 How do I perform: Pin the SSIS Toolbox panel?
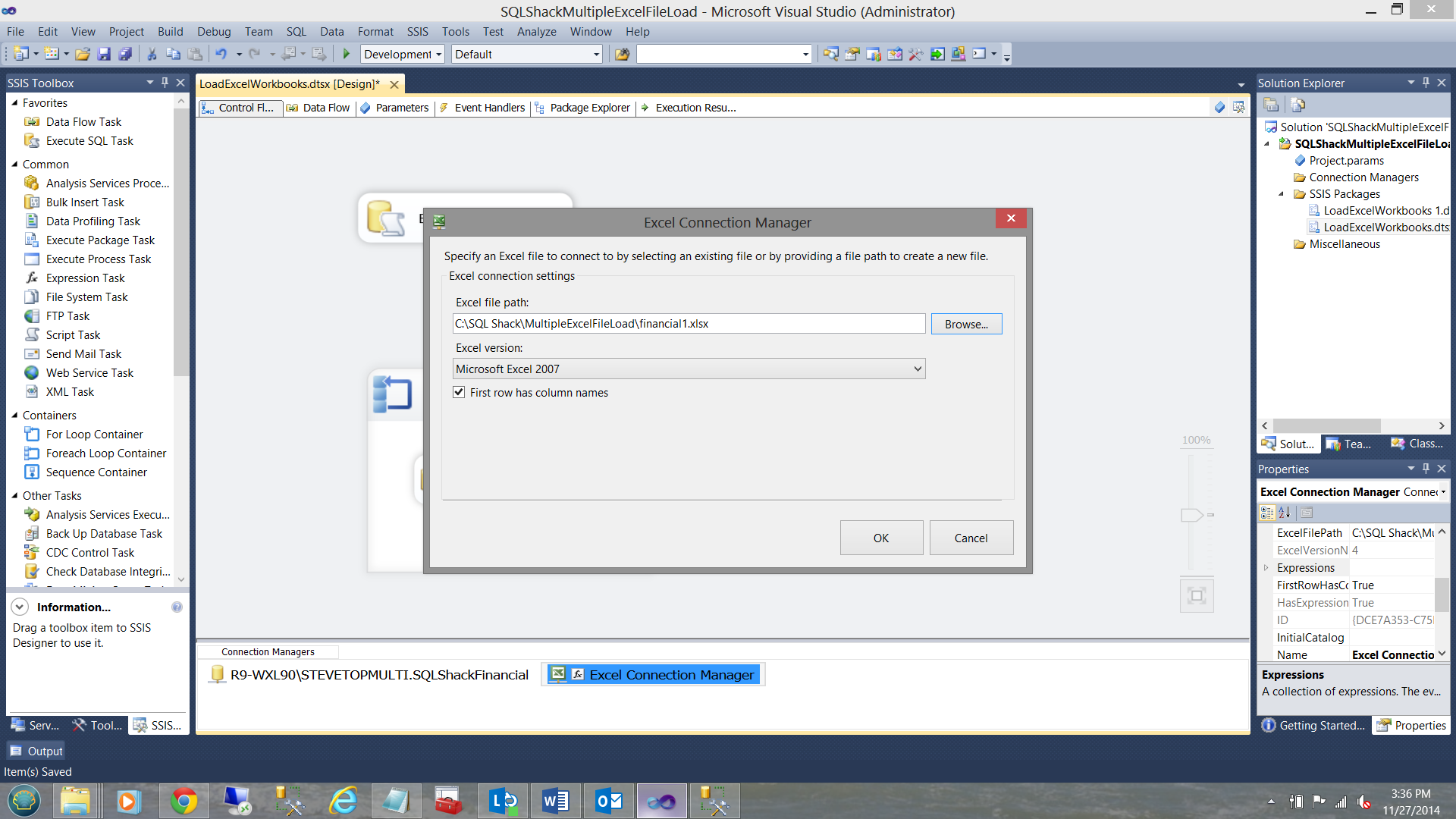(x=165, y=83)
